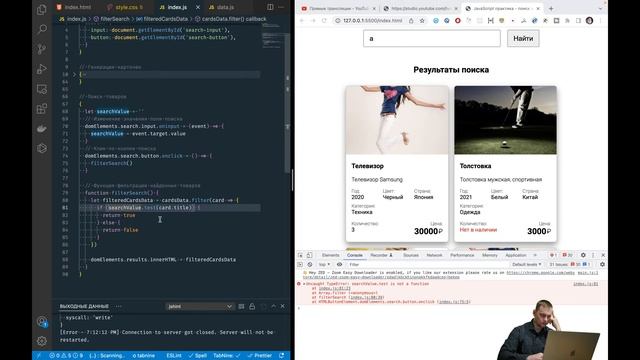
Task: Open the Chrome Extensions puzzle menu
Action: click(x=567, y=20)
